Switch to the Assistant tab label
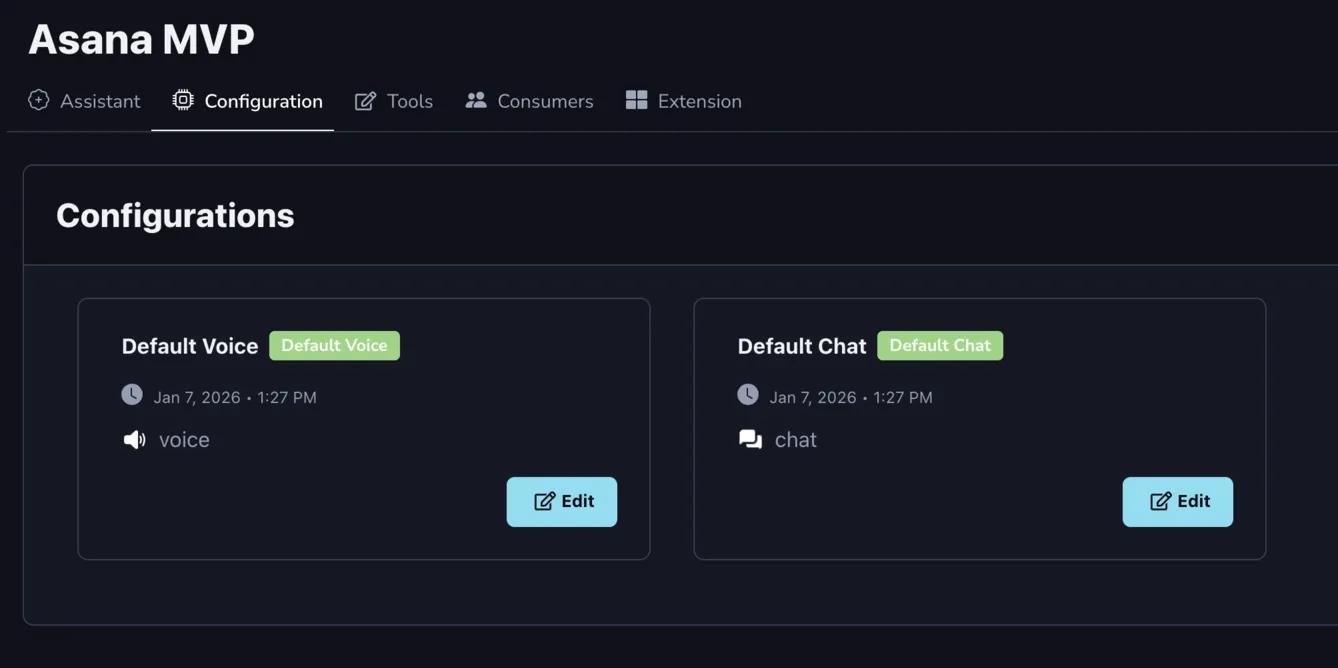The image size is (1338, 668). click(100, 101)
